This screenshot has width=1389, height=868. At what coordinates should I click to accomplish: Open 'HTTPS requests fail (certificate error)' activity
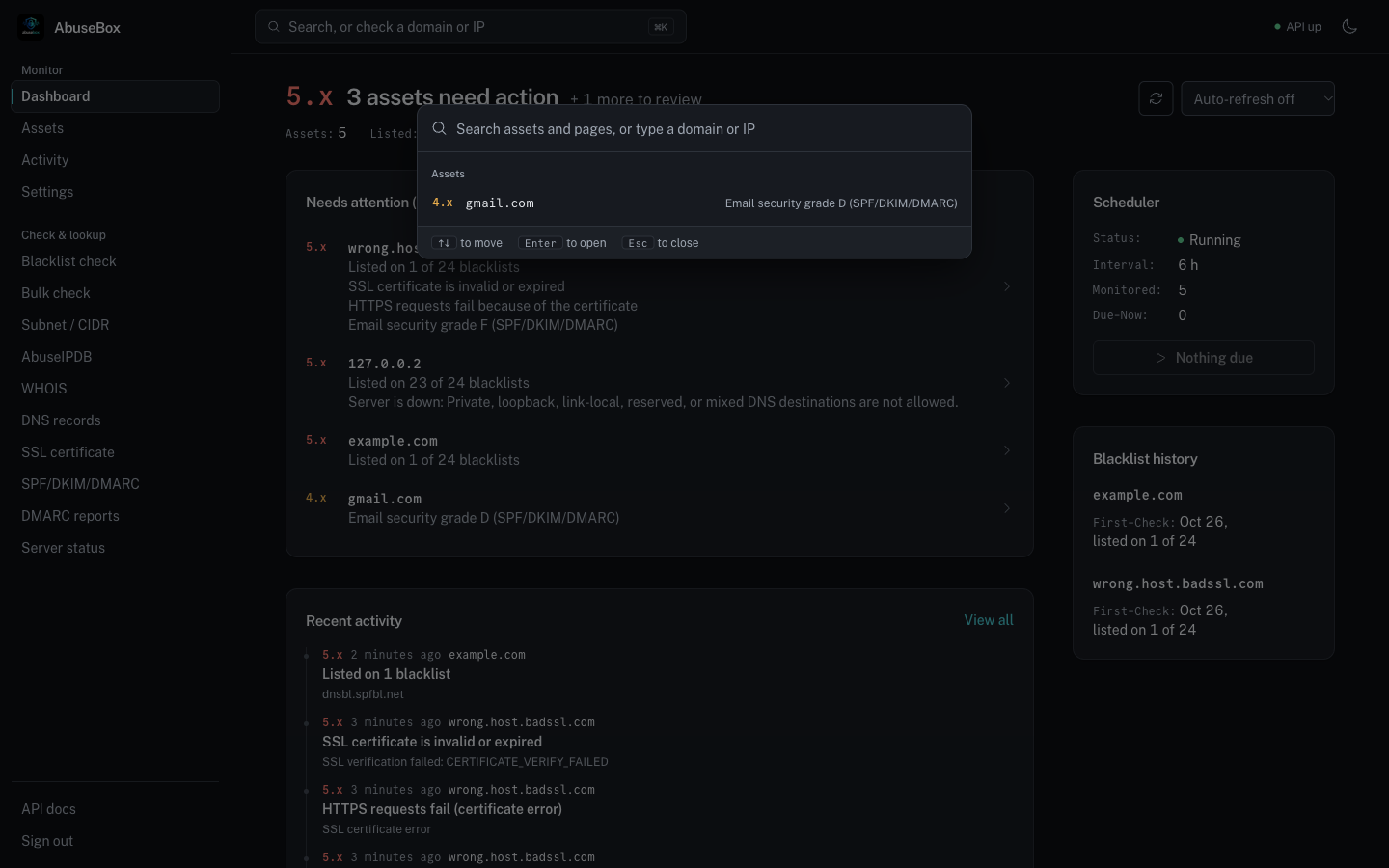pos(442,809)
